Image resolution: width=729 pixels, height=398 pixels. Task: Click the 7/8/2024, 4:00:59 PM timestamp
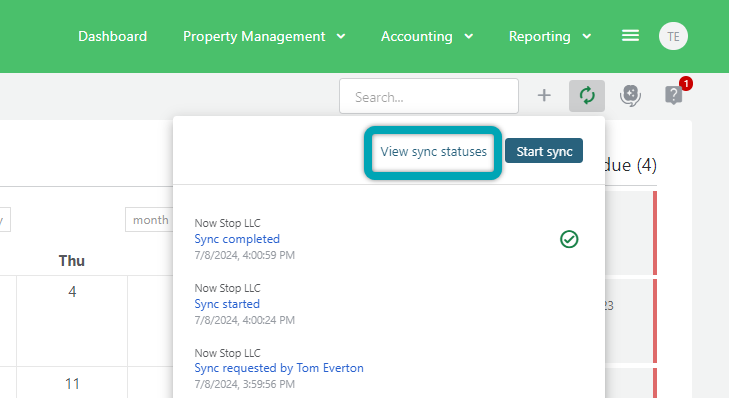pos(245,255)
